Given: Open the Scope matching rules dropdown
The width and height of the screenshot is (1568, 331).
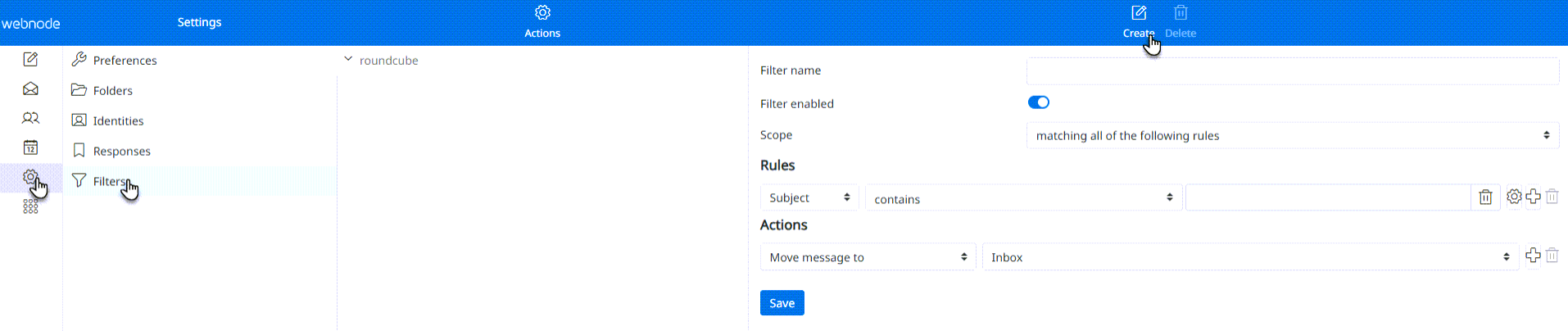Looking at the screenshot, I should click(x=1292, y=136).
